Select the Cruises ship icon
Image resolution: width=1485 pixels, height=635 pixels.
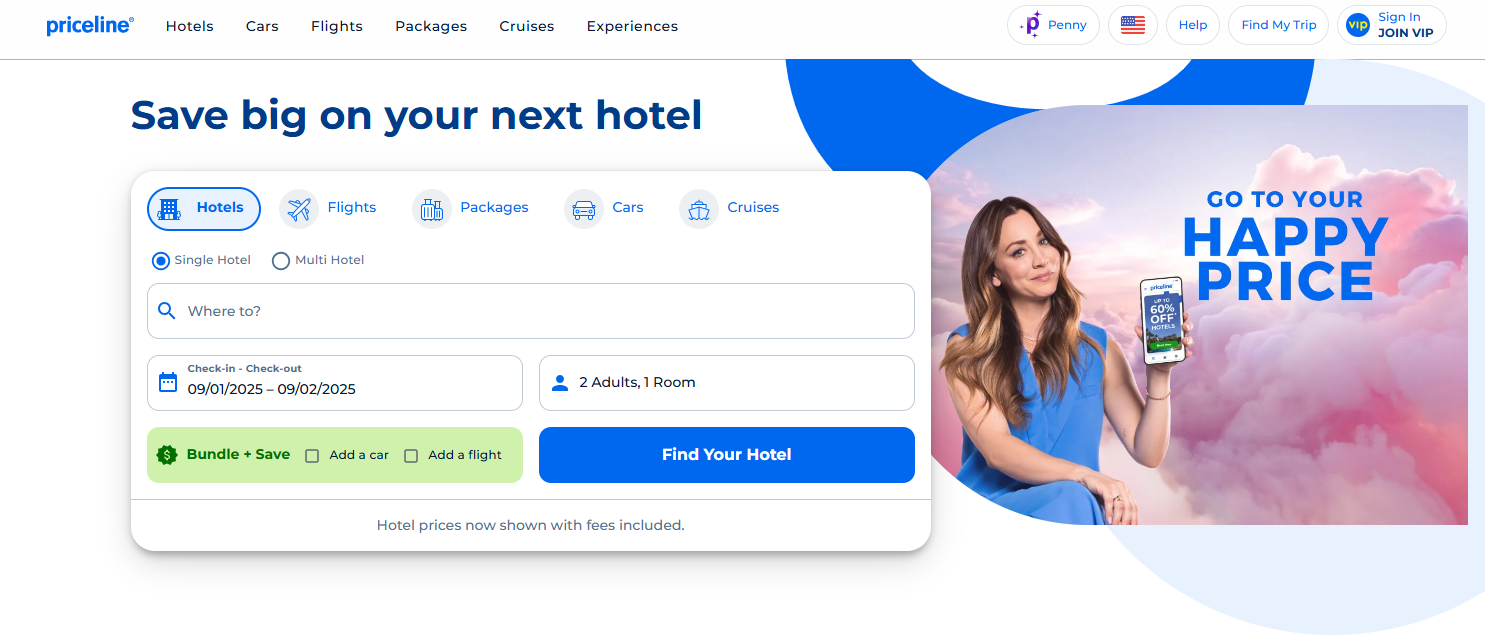[x=699, y=209]
